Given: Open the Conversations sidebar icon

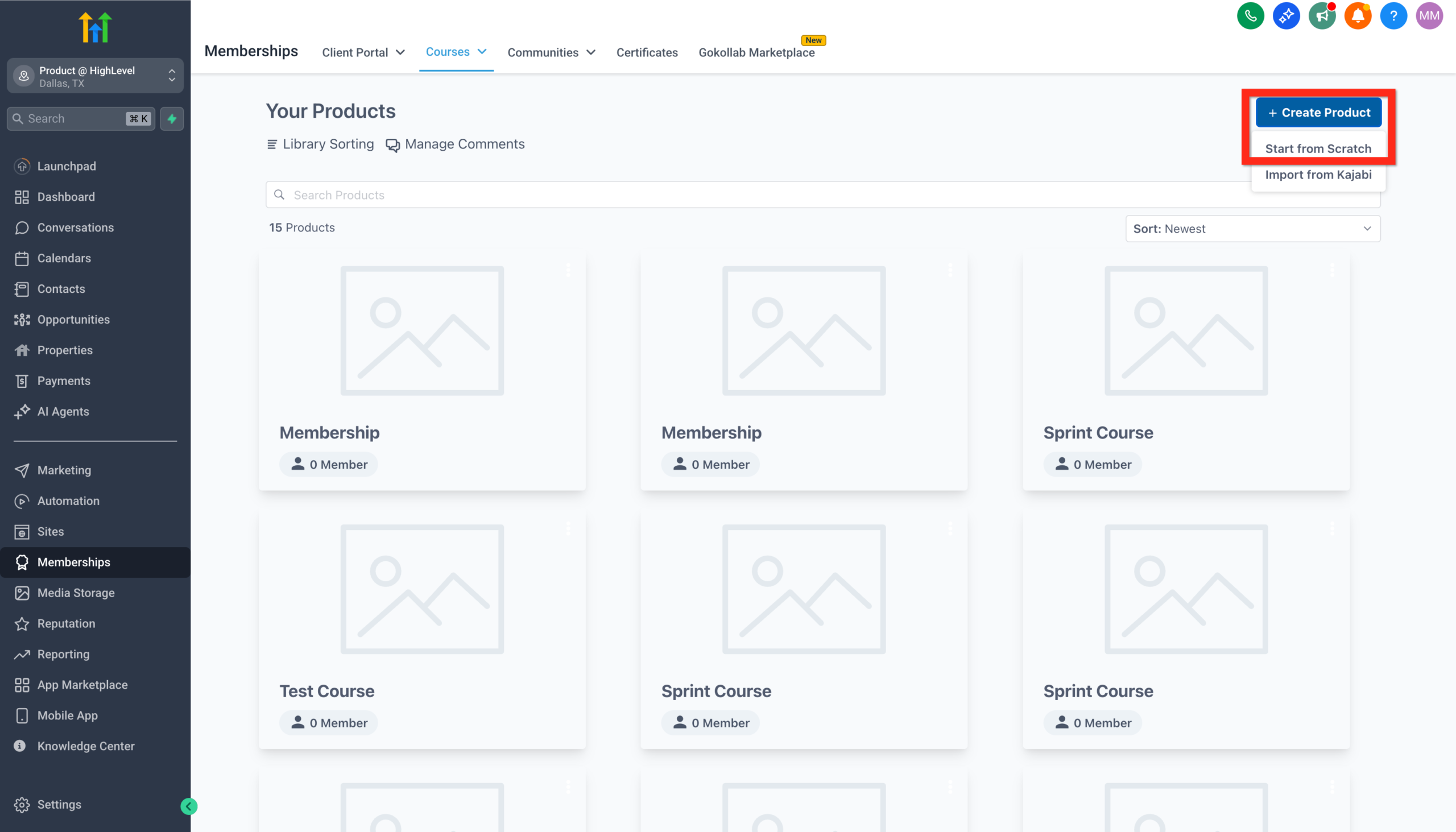Looking at the screenshot, I should point(22,227).
